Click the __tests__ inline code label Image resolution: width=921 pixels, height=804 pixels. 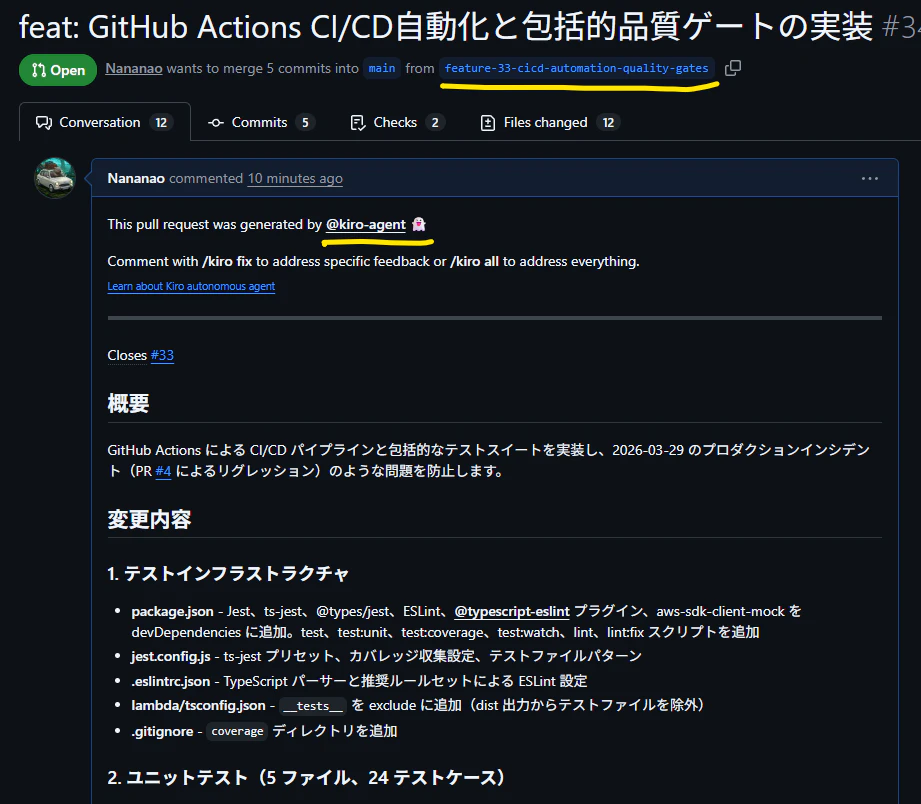(312, 705)
